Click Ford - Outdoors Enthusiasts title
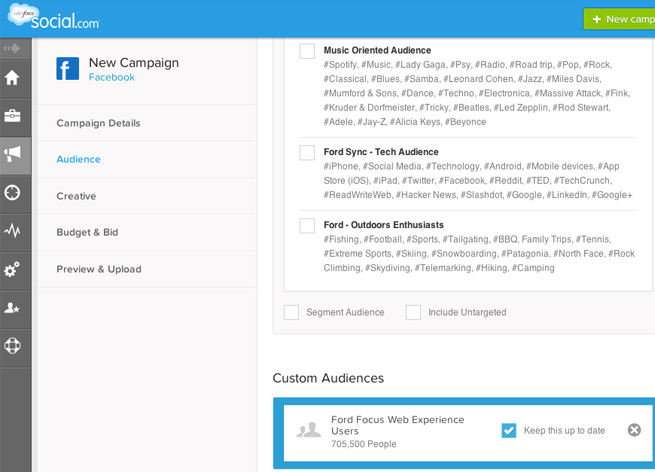This screenshot has height=472, width=655. [x=383, y=225]
